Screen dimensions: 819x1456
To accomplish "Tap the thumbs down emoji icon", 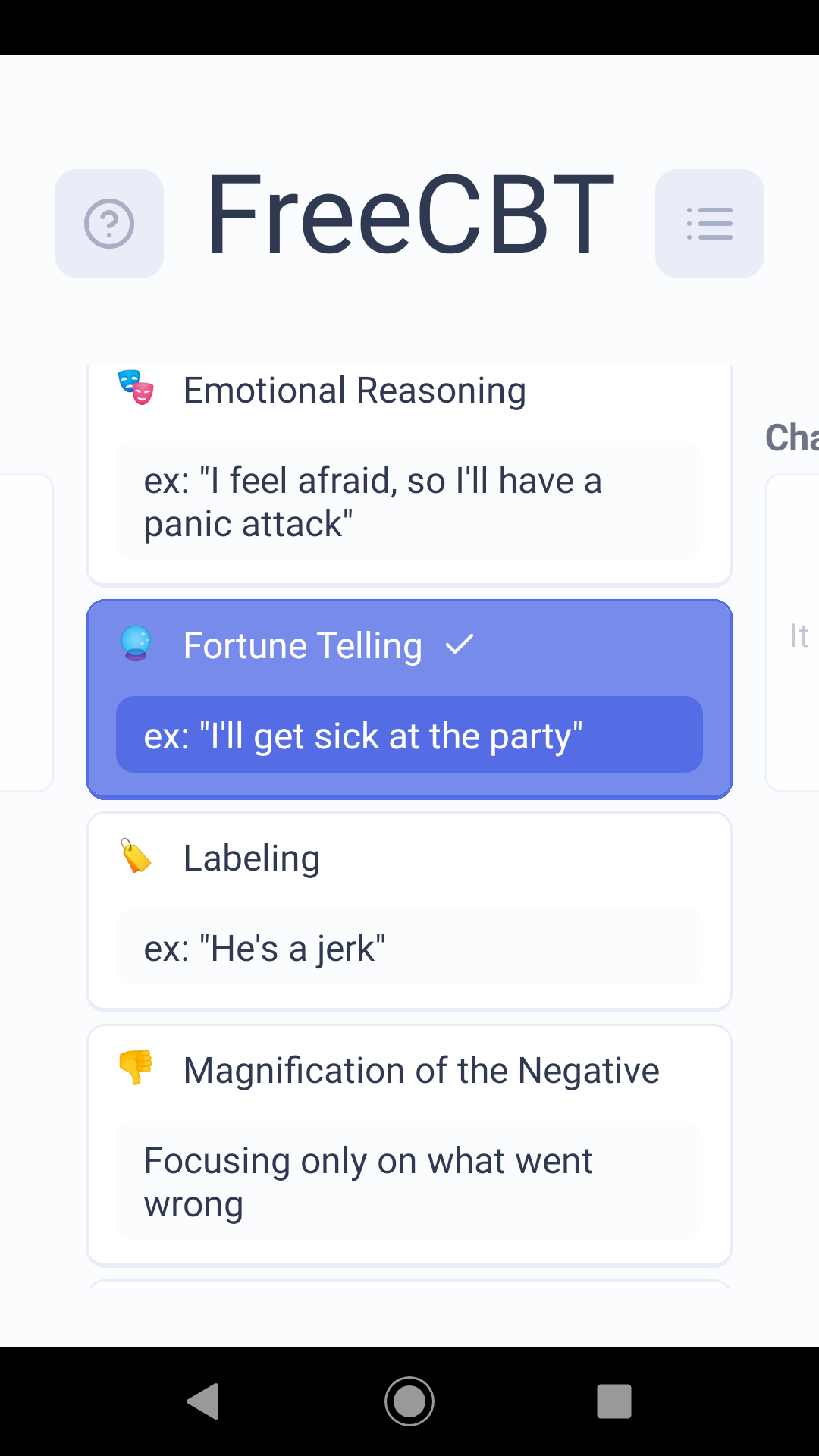I will pos(136,1068).
